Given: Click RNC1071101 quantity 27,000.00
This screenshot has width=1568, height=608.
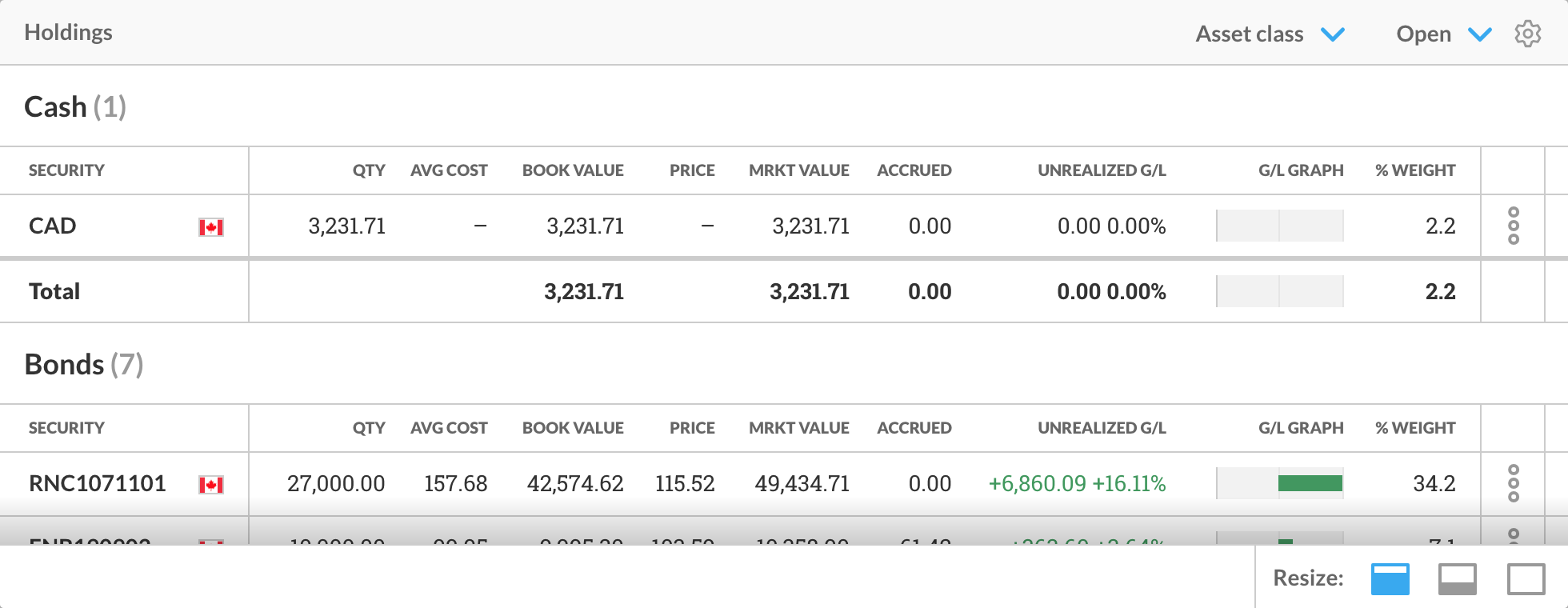Looking at the screenshot, I should [x=336, y=483].
